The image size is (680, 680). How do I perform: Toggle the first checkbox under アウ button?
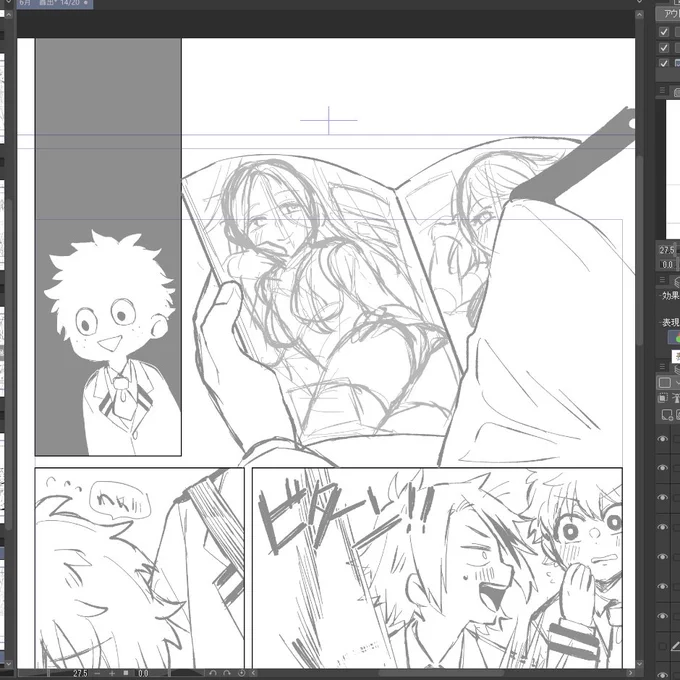point(664,32)
